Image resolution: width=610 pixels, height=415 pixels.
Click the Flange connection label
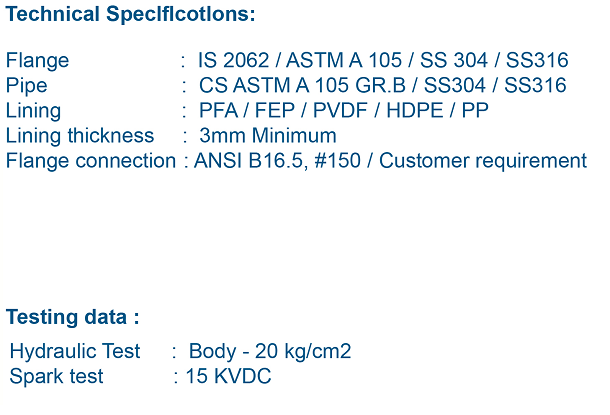click(x=91, y=161)
